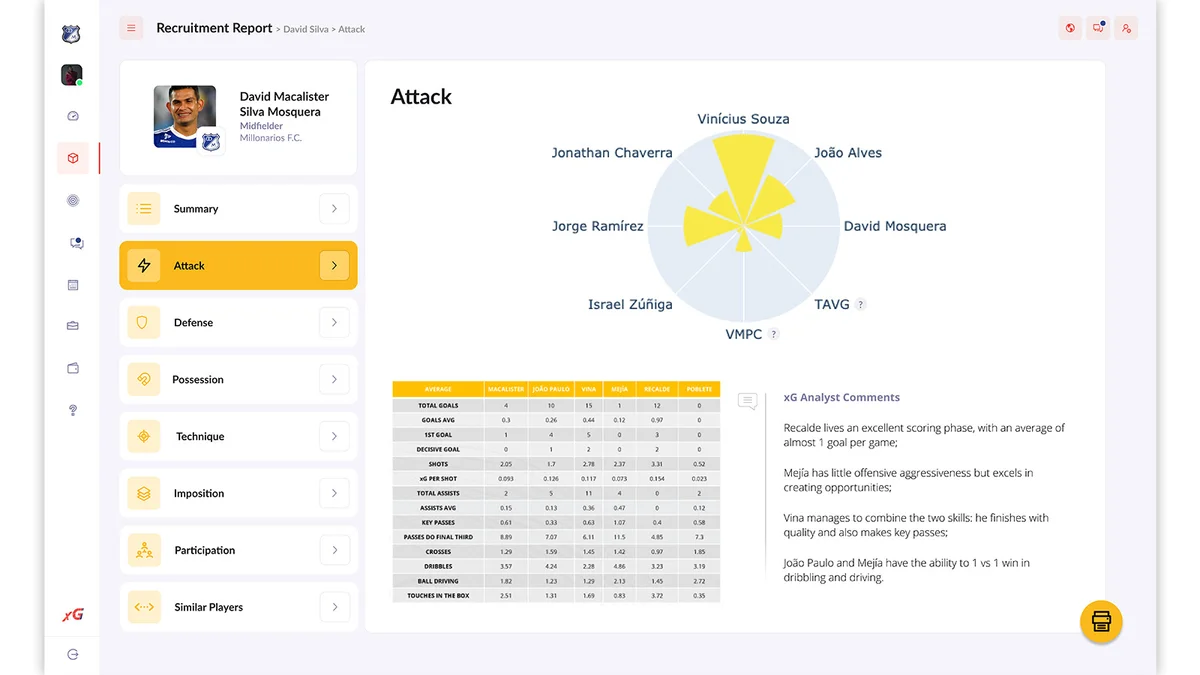Expand the Summary section
Viewport: 1200px width, 675px height.
tap(237, 208)
